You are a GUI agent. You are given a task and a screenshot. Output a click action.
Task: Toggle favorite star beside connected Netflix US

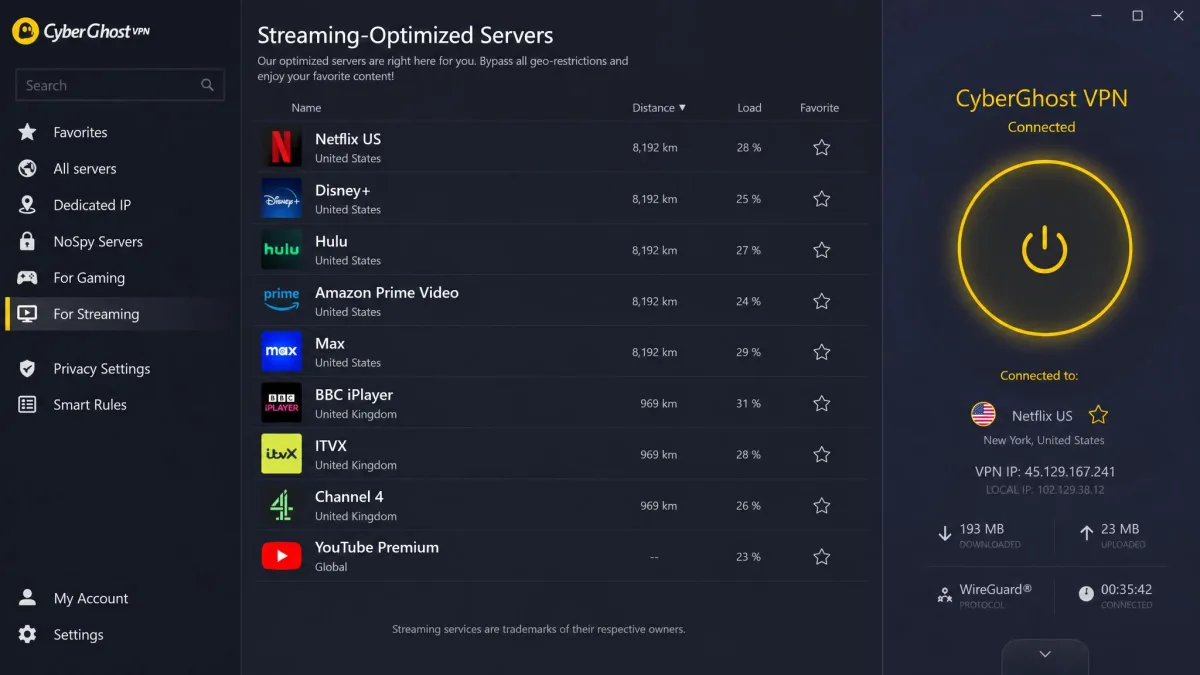pyautogui.click(x=1098, y=414)
